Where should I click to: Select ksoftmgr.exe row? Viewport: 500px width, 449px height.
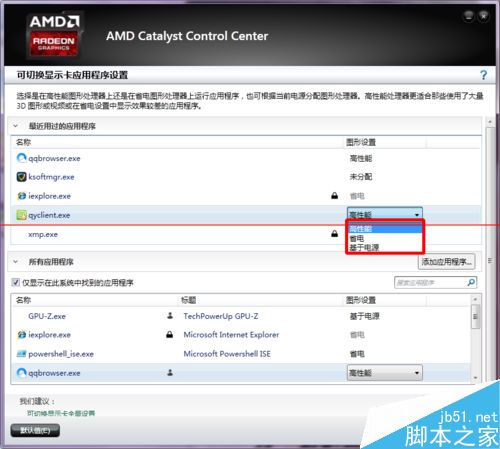[246, 177]
